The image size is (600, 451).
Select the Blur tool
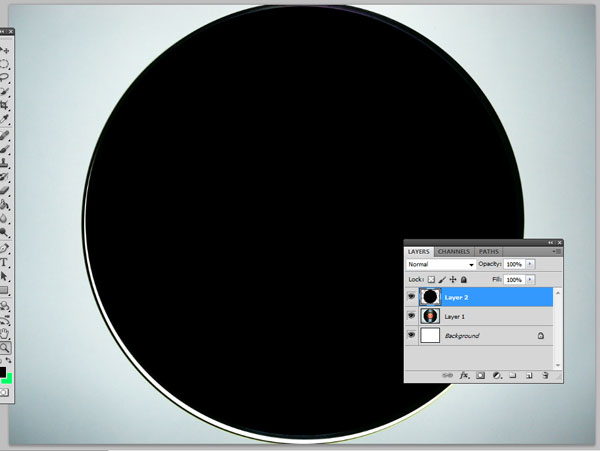tap(5, 218)
